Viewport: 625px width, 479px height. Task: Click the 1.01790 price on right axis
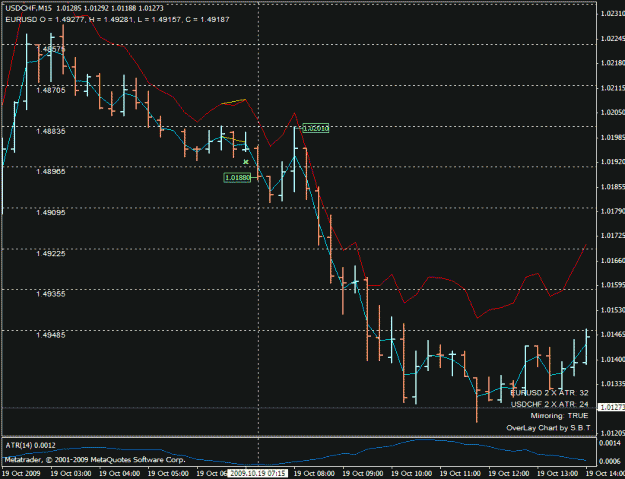coord(613,212)
